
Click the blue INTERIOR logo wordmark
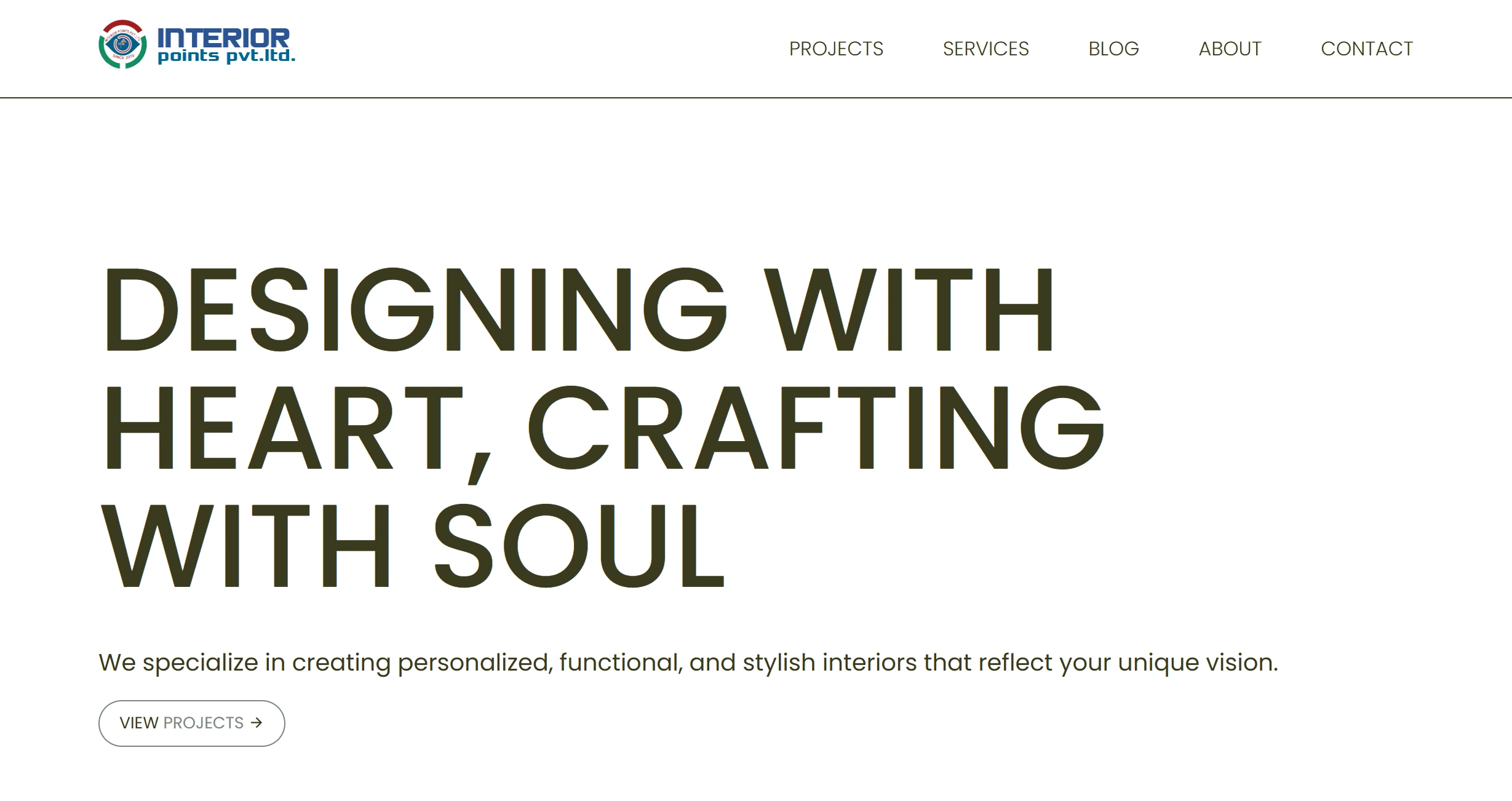click(x=223, y=38)
